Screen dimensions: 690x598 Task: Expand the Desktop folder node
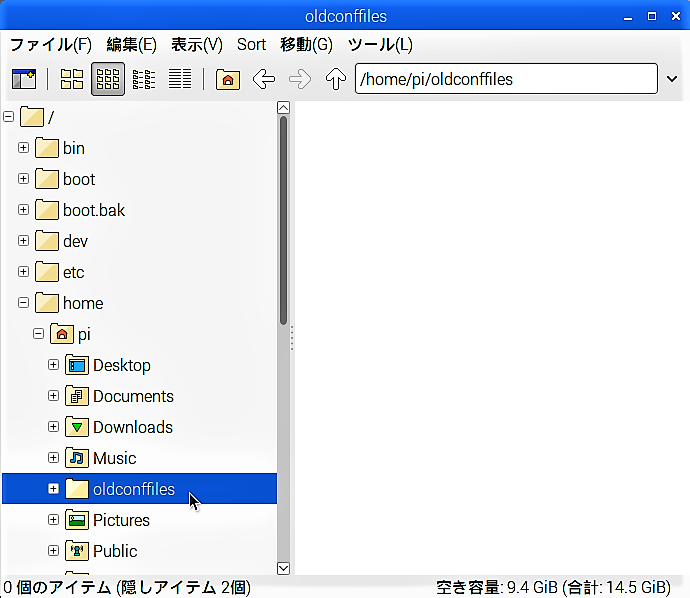coord(53,365)
